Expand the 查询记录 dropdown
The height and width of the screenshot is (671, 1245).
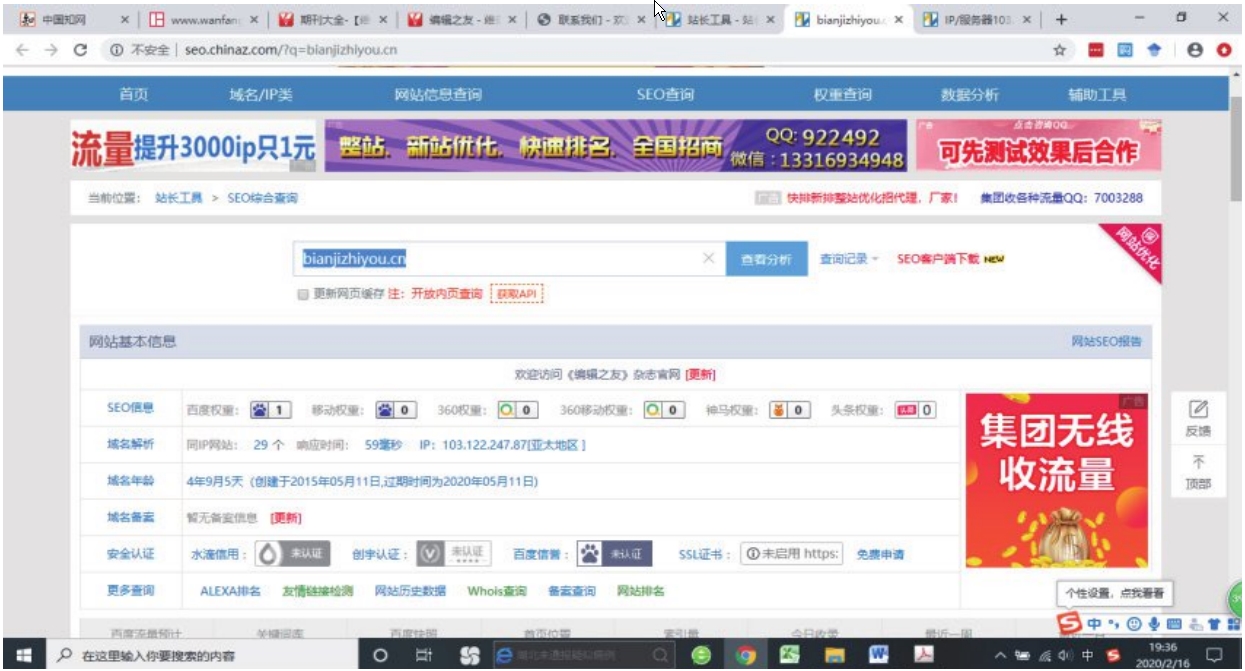pos(849,259)
